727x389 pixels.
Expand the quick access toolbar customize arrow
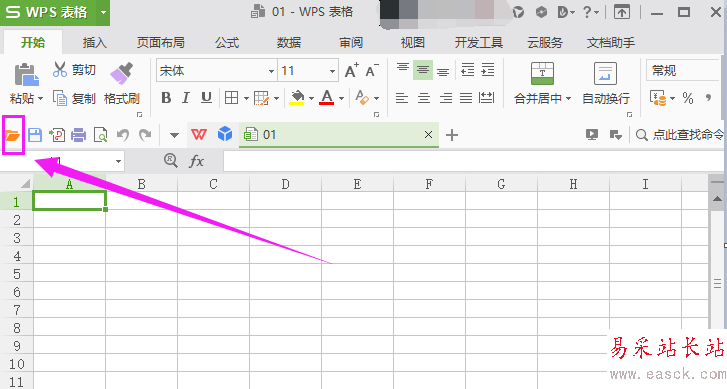(174, 135)
